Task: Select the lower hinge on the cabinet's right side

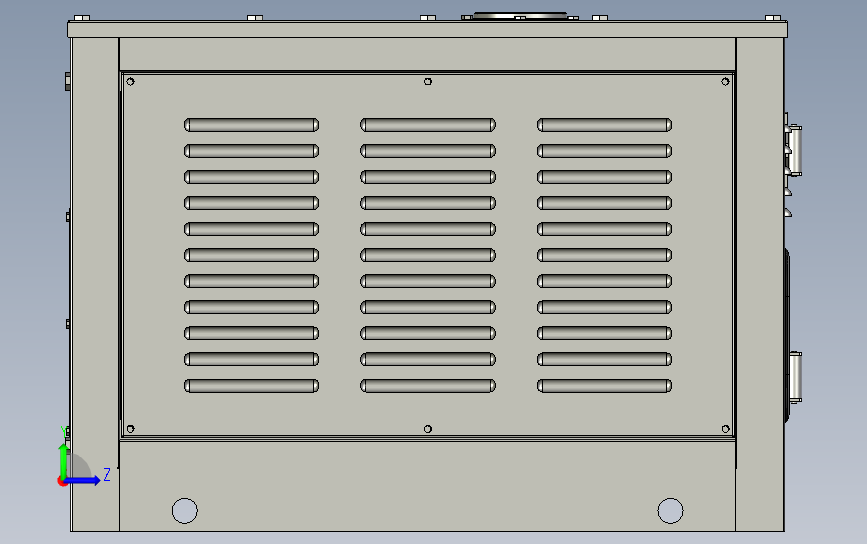Action: 796,377
